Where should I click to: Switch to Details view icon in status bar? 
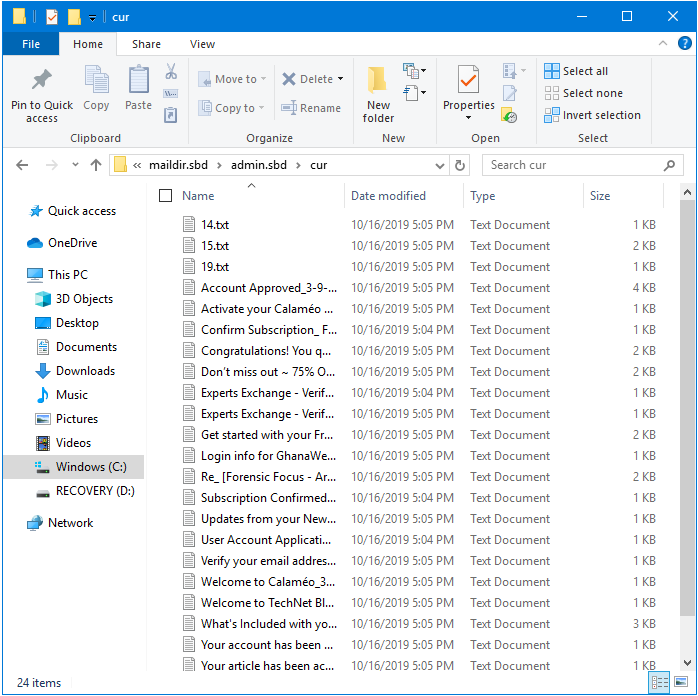tap(659, 682)
